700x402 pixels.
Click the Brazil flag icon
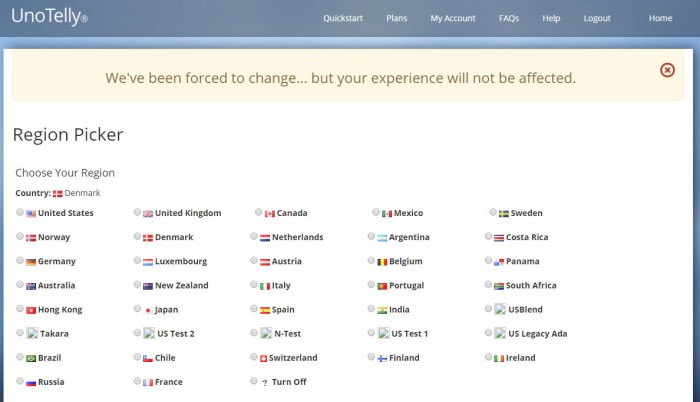coord(31,358)
